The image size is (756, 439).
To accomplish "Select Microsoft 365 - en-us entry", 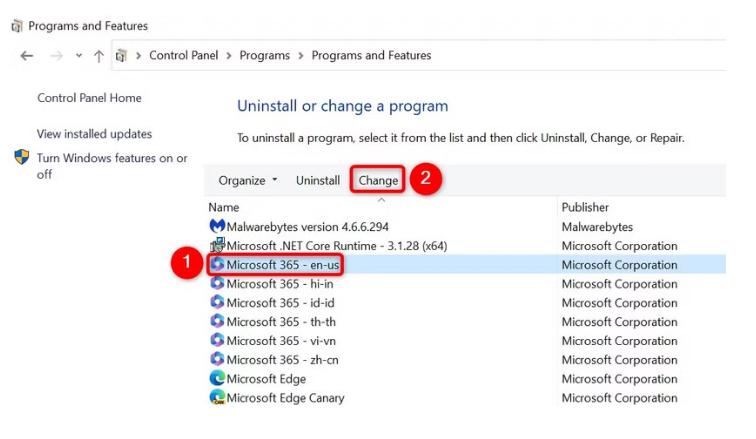I will (283, 265).
